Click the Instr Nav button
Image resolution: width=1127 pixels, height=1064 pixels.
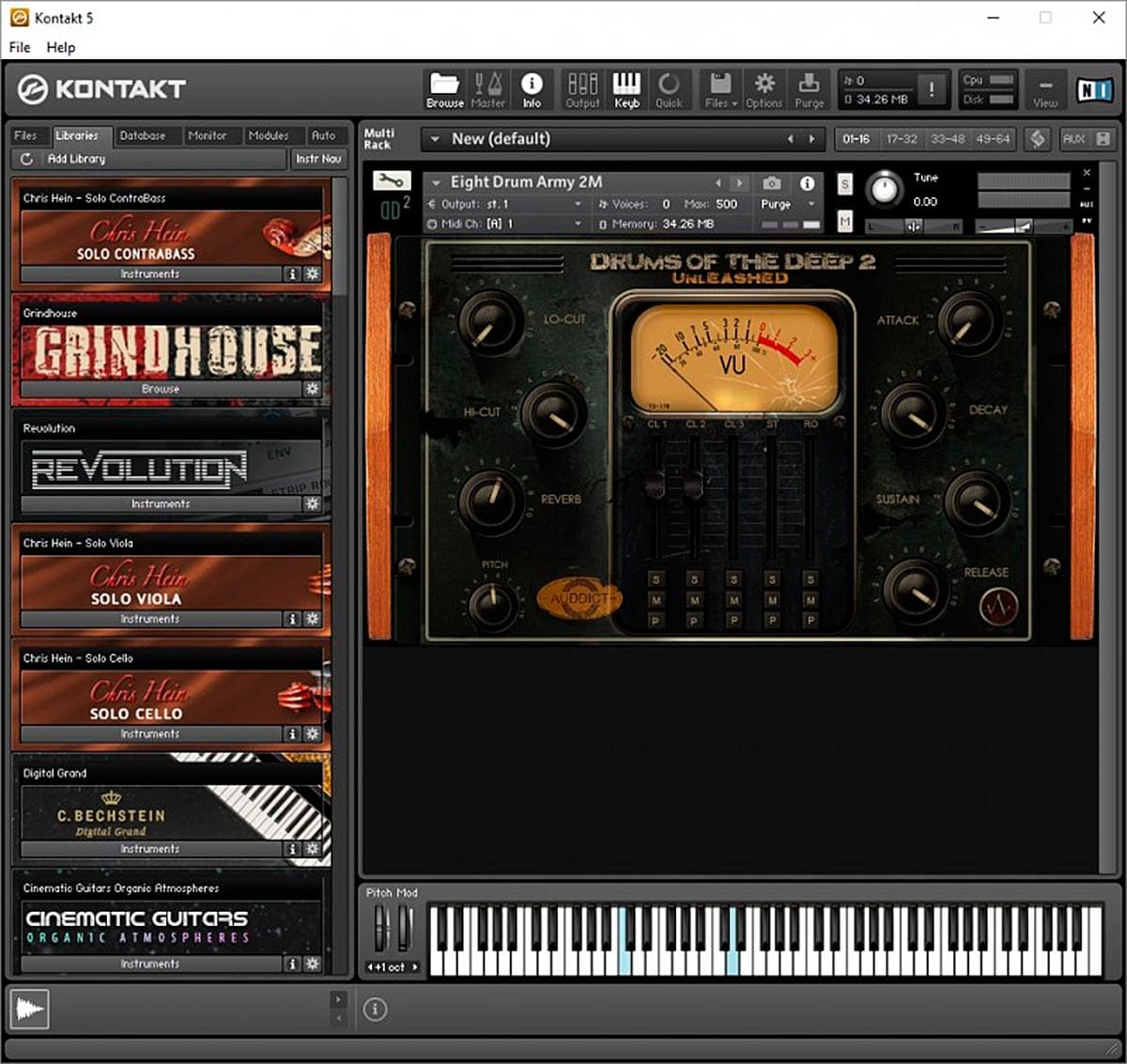[318, 159]
